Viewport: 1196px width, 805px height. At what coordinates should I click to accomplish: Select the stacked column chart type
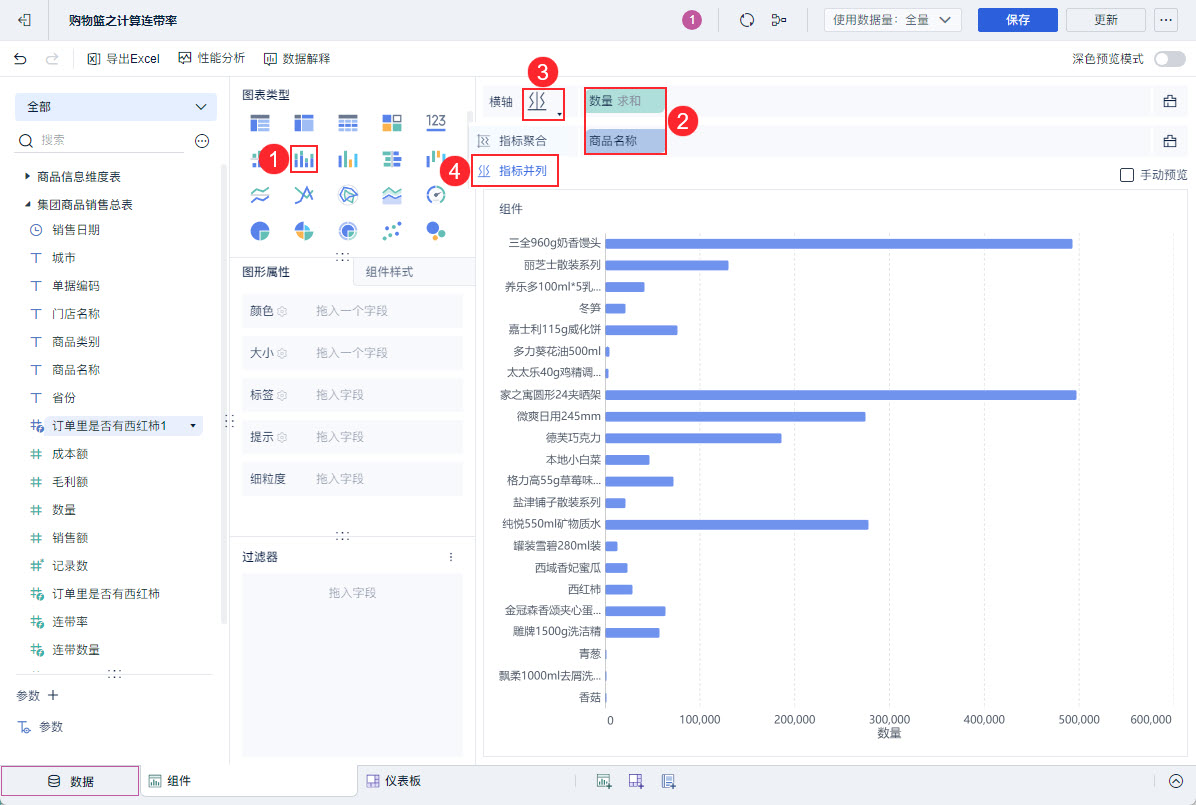304,159
